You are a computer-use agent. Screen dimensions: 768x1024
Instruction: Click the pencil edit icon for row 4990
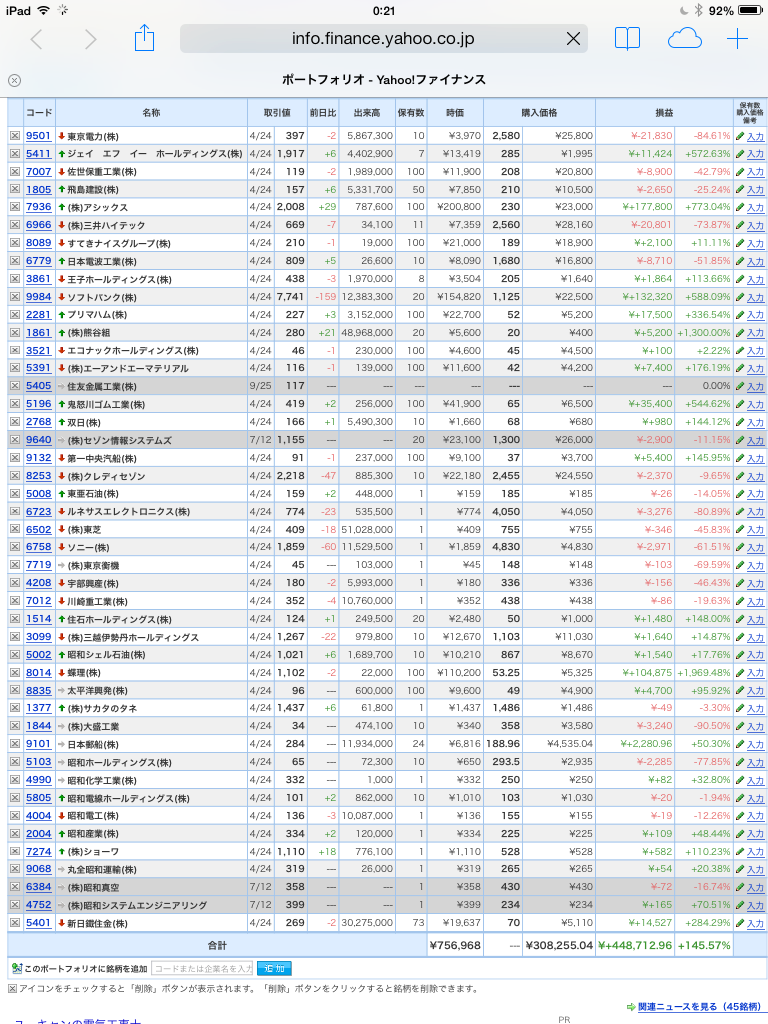[740, 780]
